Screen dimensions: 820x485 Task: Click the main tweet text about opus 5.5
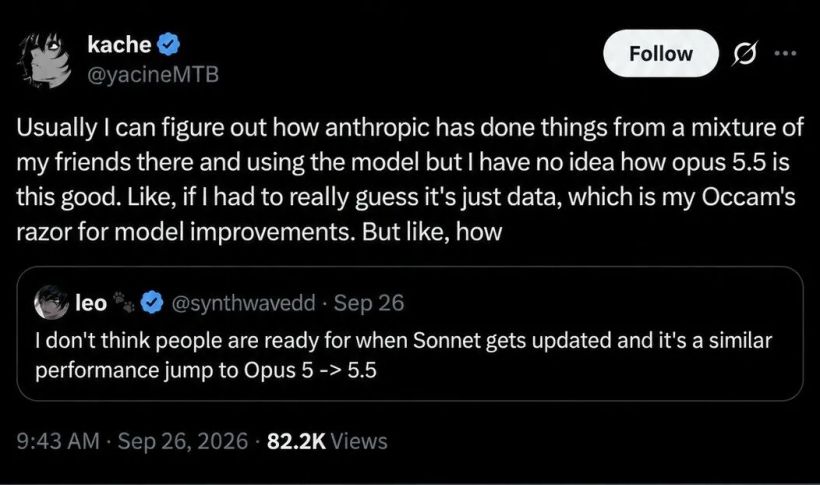[410, 179]
